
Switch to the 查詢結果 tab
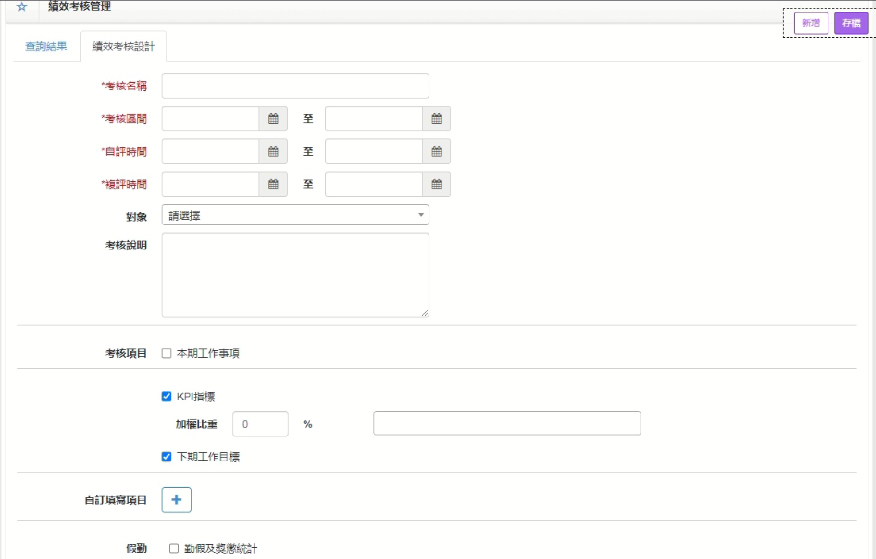pyautogui.click(x=47, y=46)
